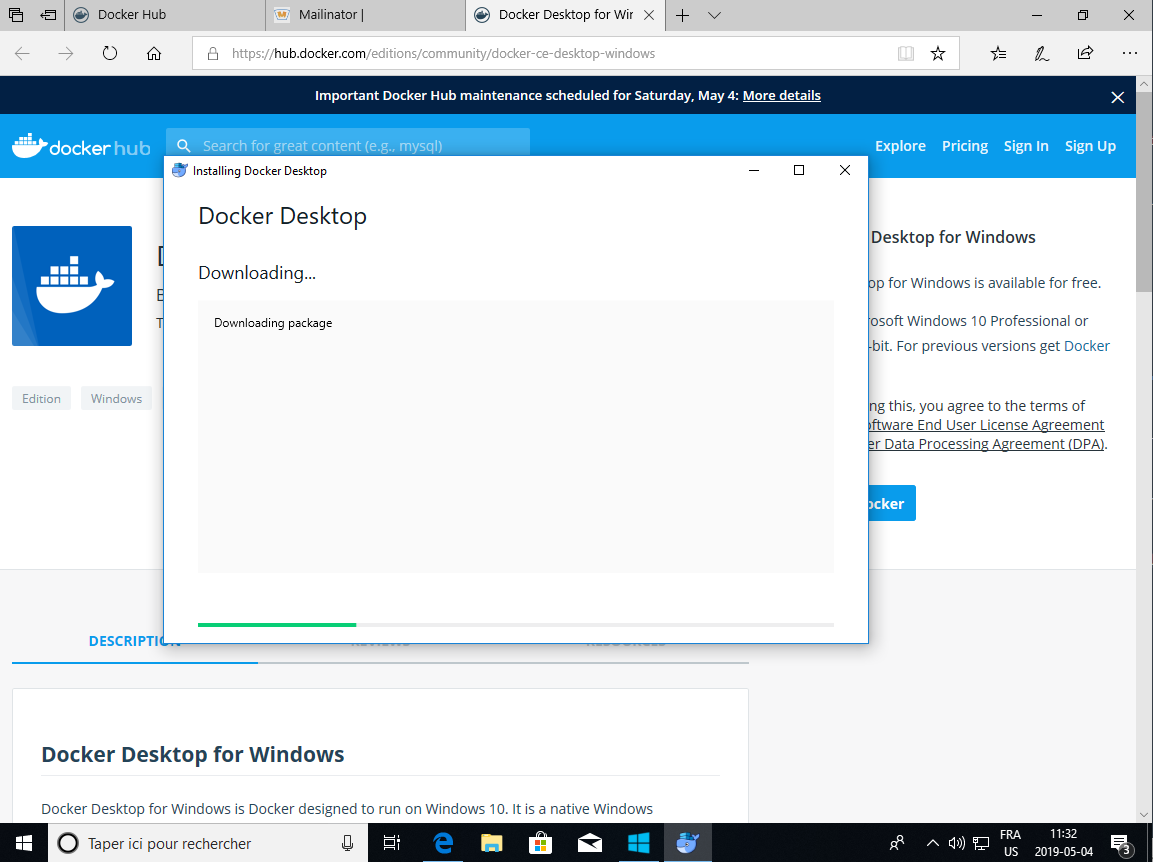
Task: Click Sign Up in Docker header
Action: 1090,146
